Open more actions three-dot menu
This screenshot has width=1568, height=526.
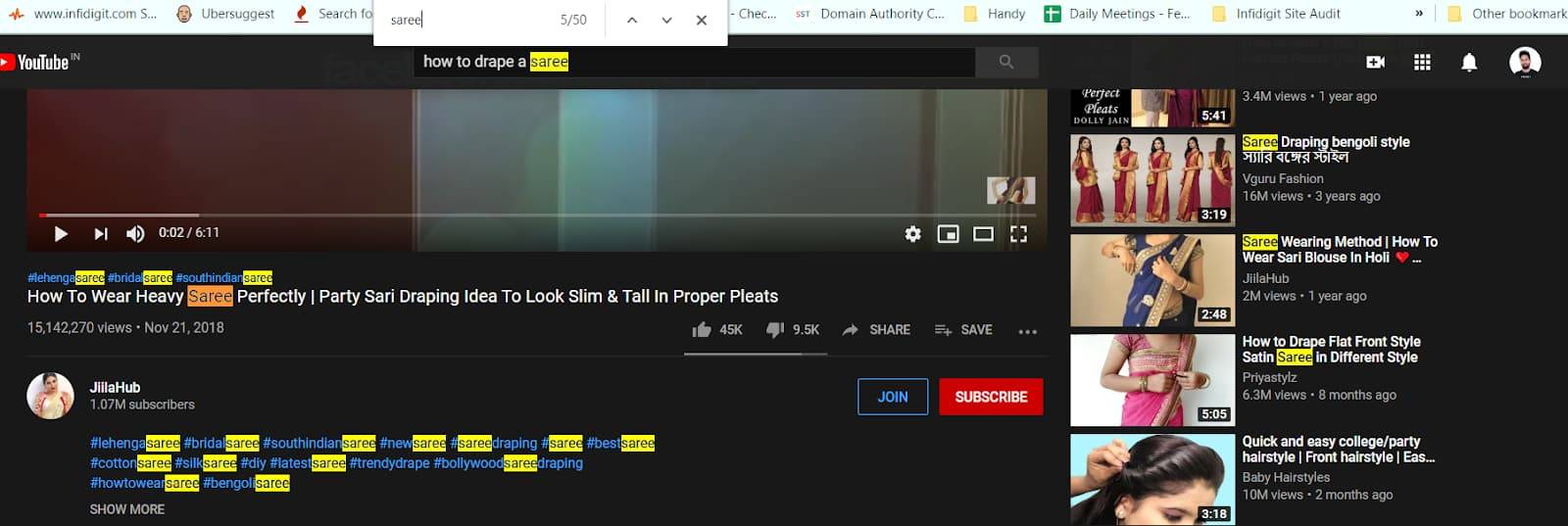(x=1027, y=331)
